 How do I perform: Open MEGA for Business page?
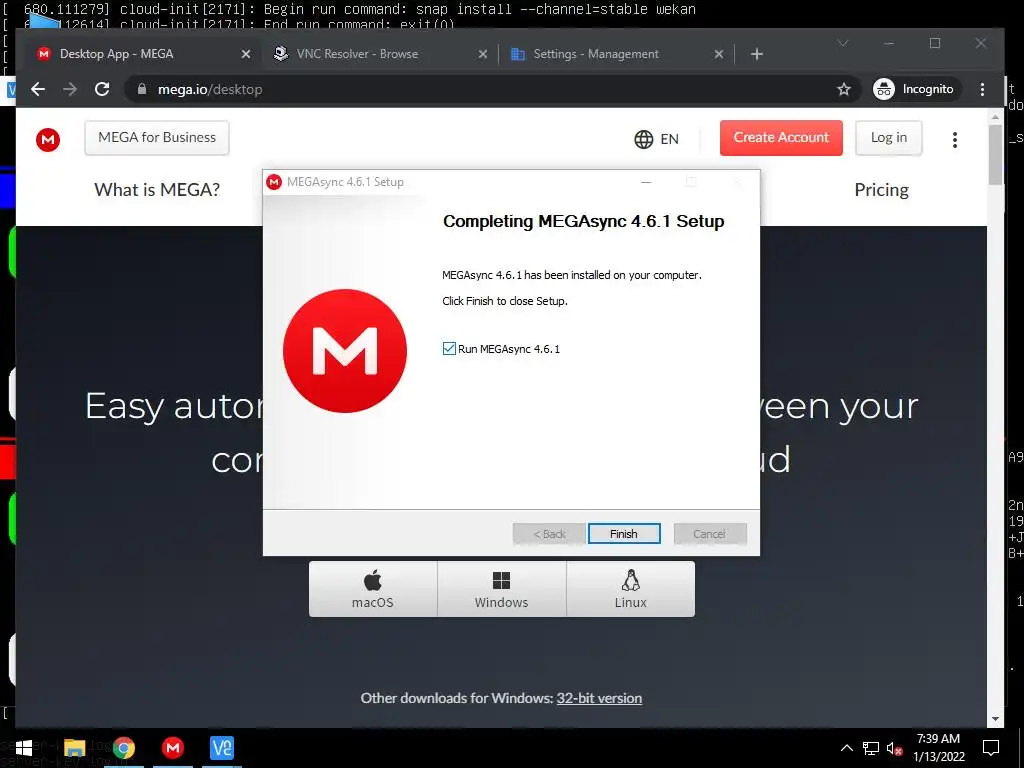157,137
